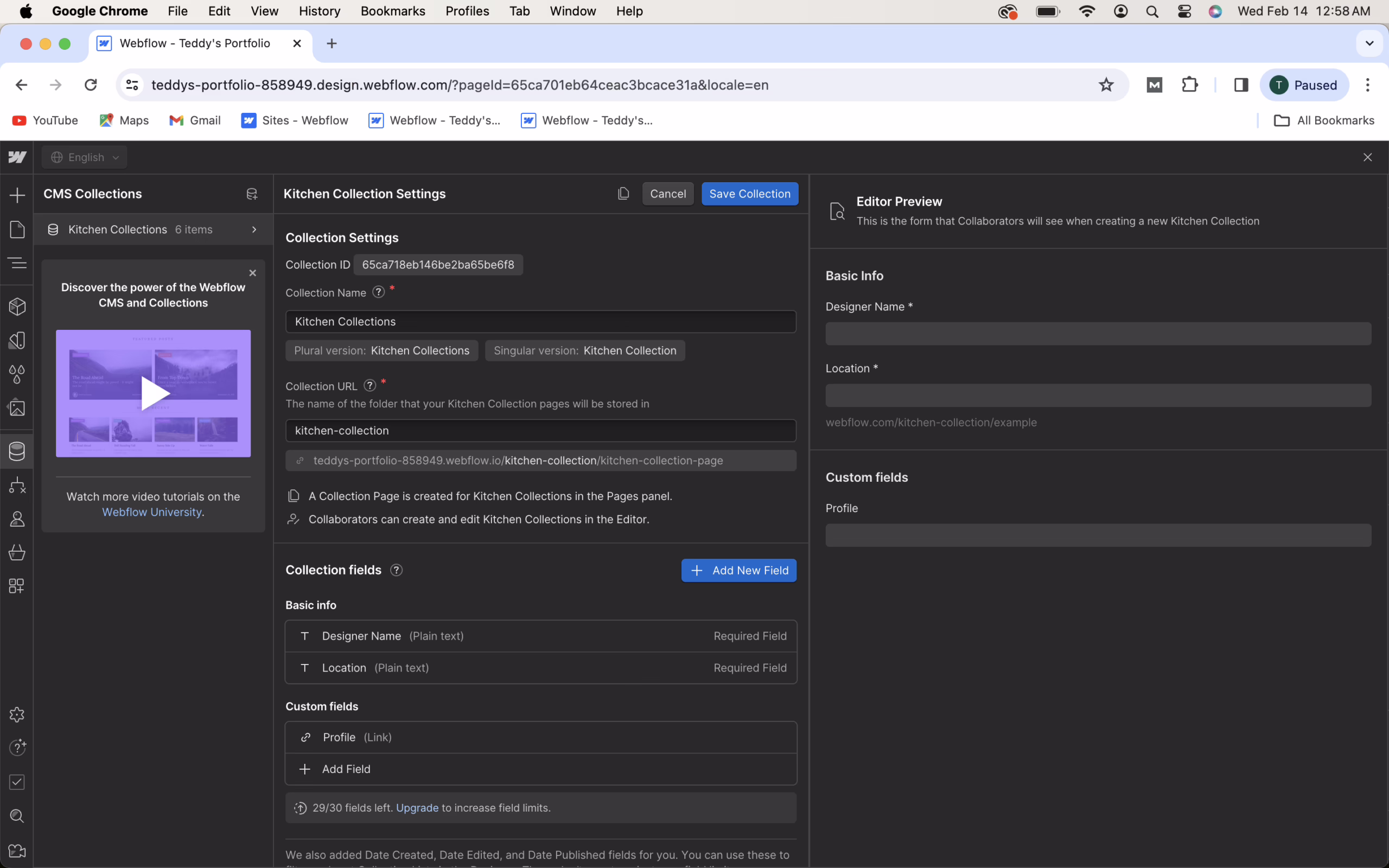Open the Pages panel icon
The image size is (1389, 868).
(17, 229)
